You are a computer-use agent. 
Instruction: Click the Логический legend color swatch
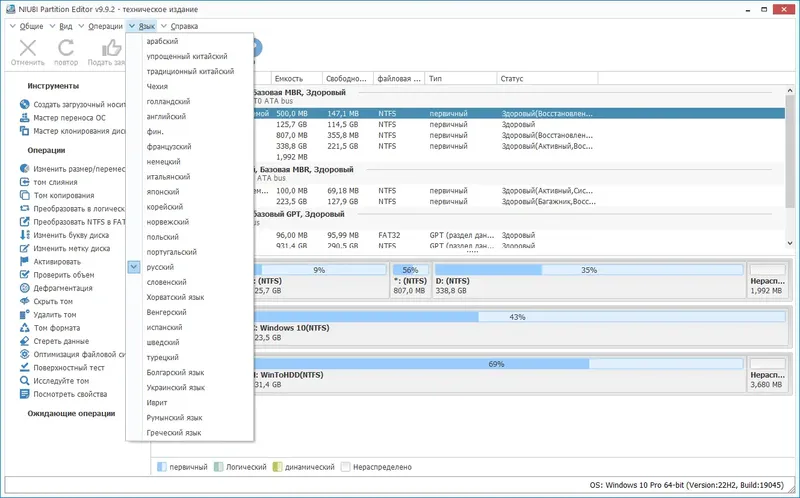tap(218, 467)
